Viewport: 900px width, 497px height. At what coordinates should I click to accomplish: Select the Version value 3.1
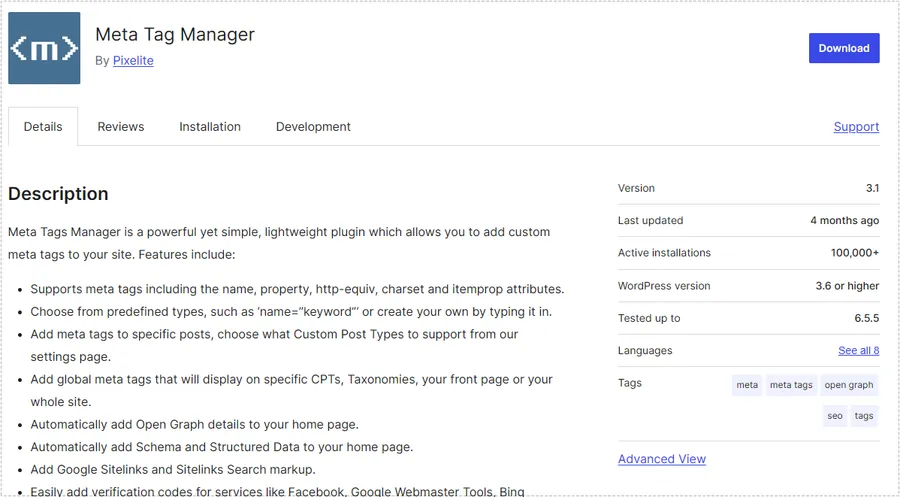(x=872, y=188)
